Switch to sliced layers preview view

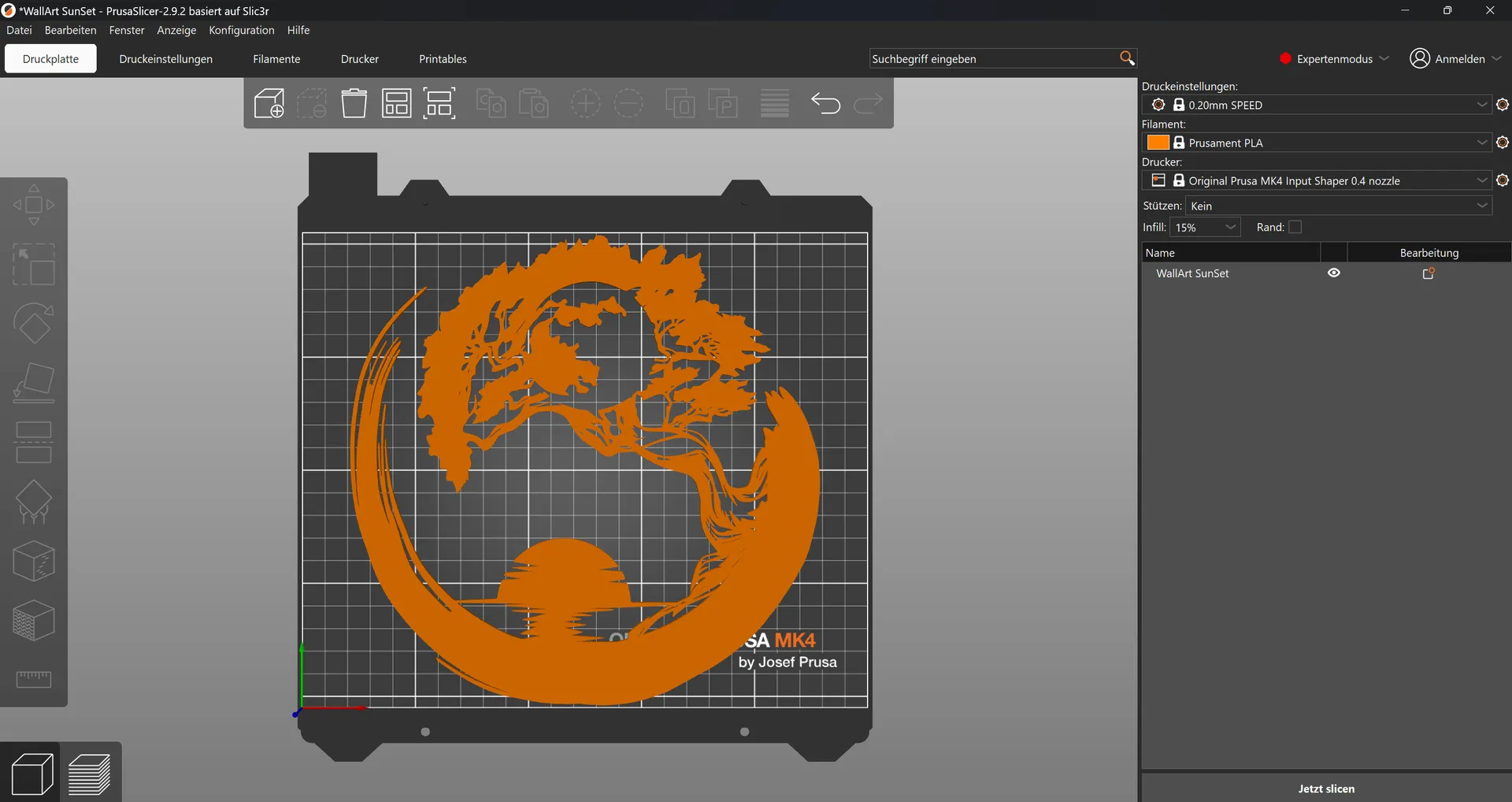pyautogui.click(x=90, y=773)
